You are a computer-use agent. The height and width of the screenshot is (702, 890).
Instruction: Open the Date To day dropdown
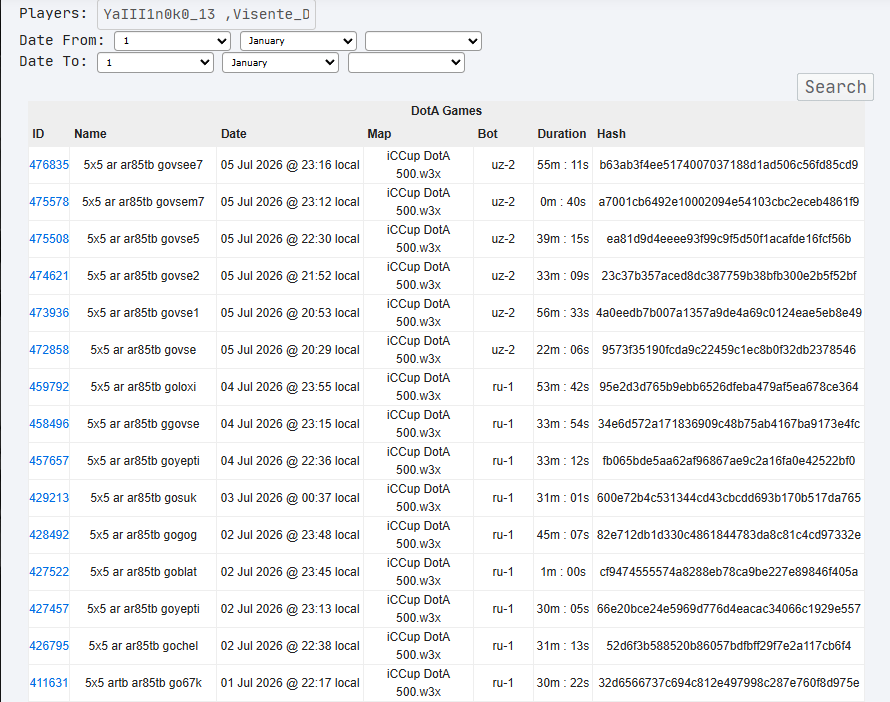(155, 62)
